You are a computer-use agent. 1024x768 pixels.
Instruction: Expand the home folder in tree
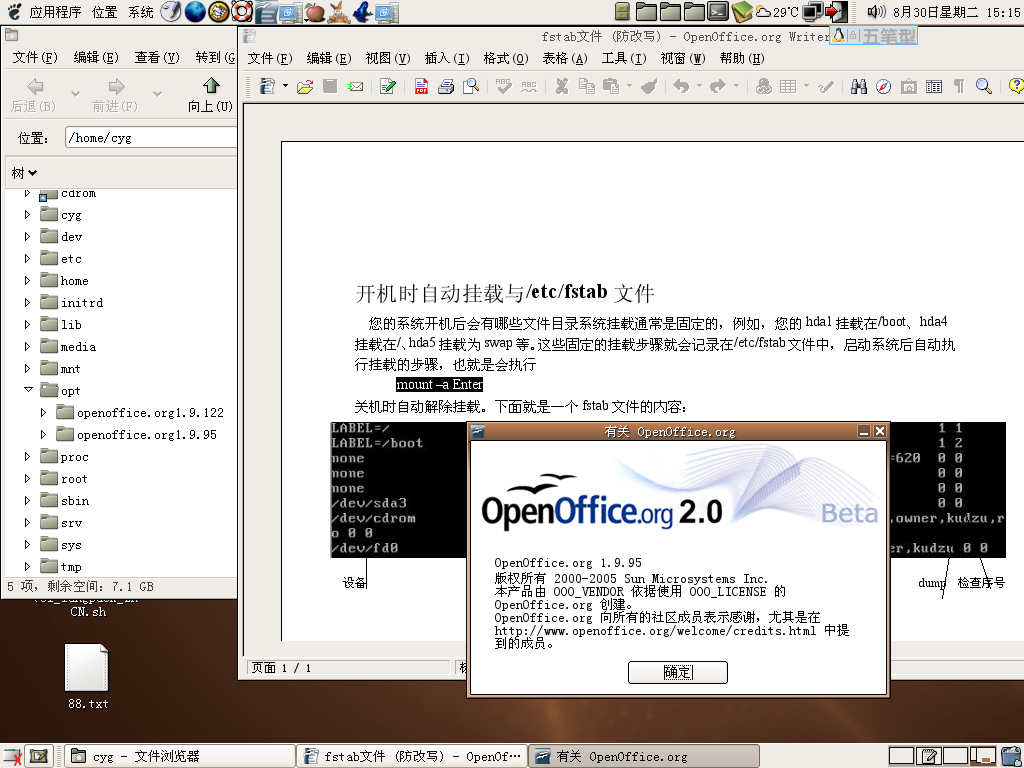pos(27,281)
